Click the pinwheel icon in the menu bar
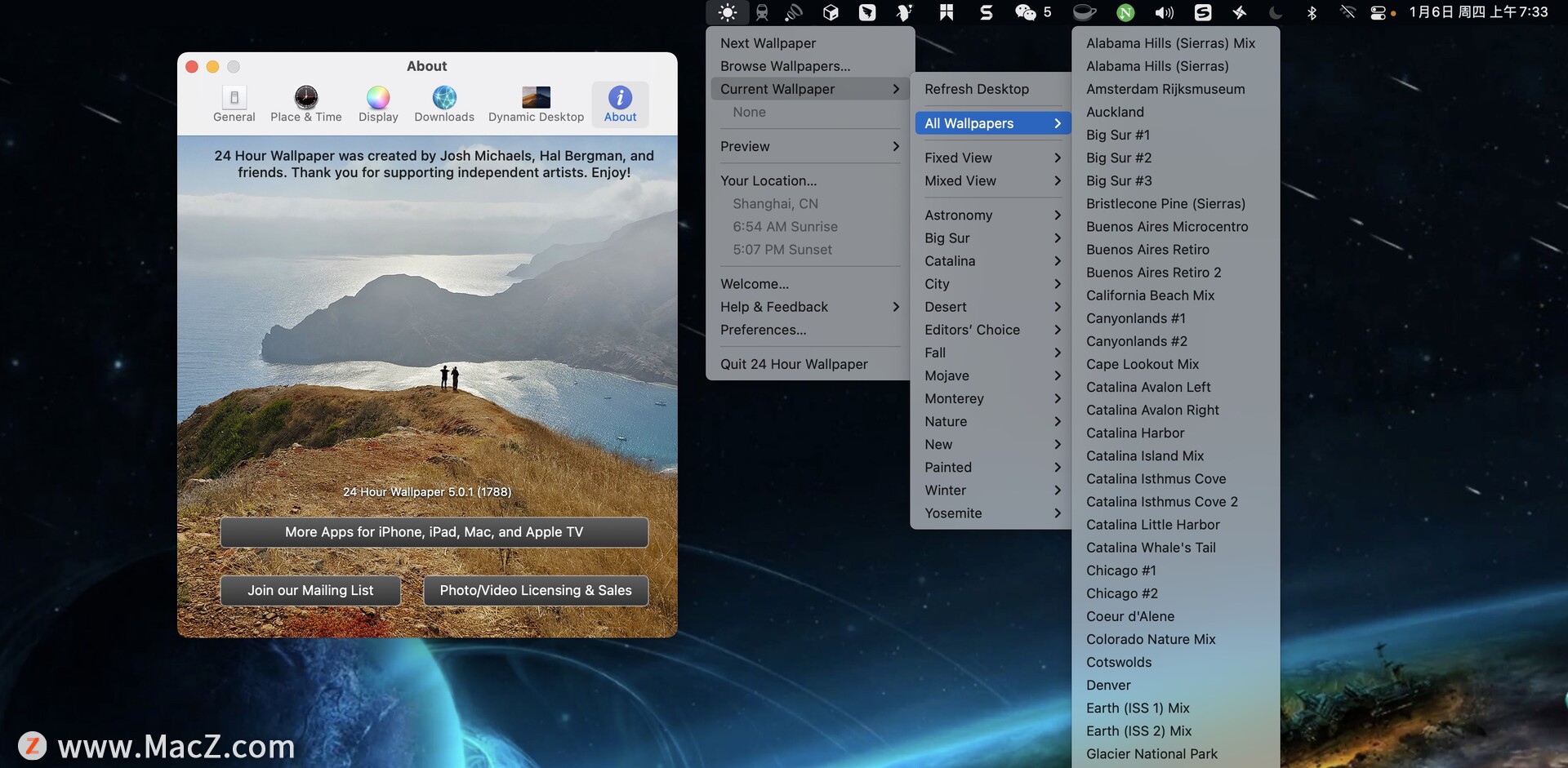This screenshot has height=768, width=1568. pos(1239,12)
